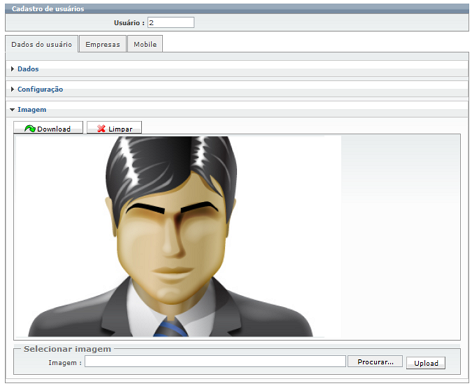472x386 pixels.
Task: Click the red X Limpar icon
Action: coord(101,129)
